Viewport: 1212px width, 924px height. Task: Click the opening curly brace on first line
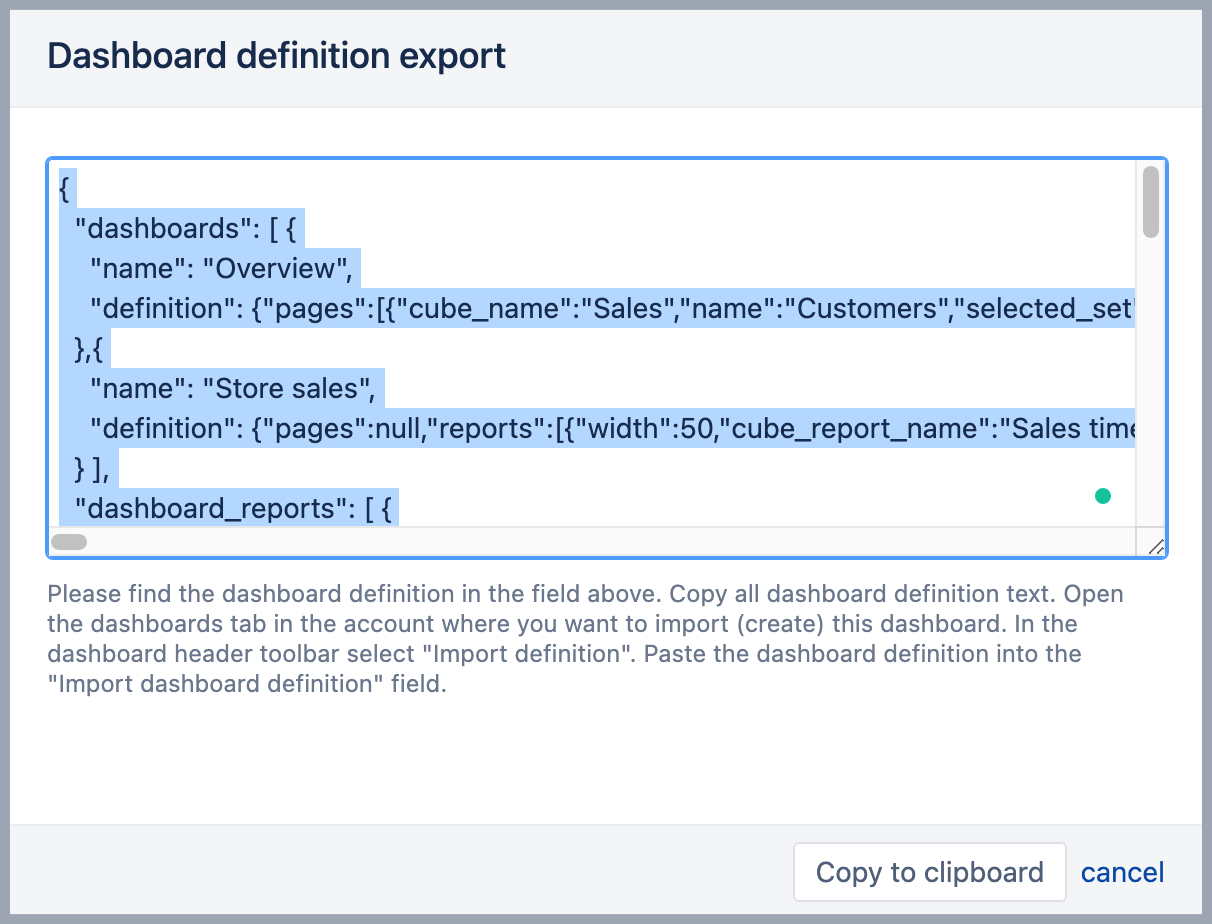pyautogui.click(x=65, y=188)
